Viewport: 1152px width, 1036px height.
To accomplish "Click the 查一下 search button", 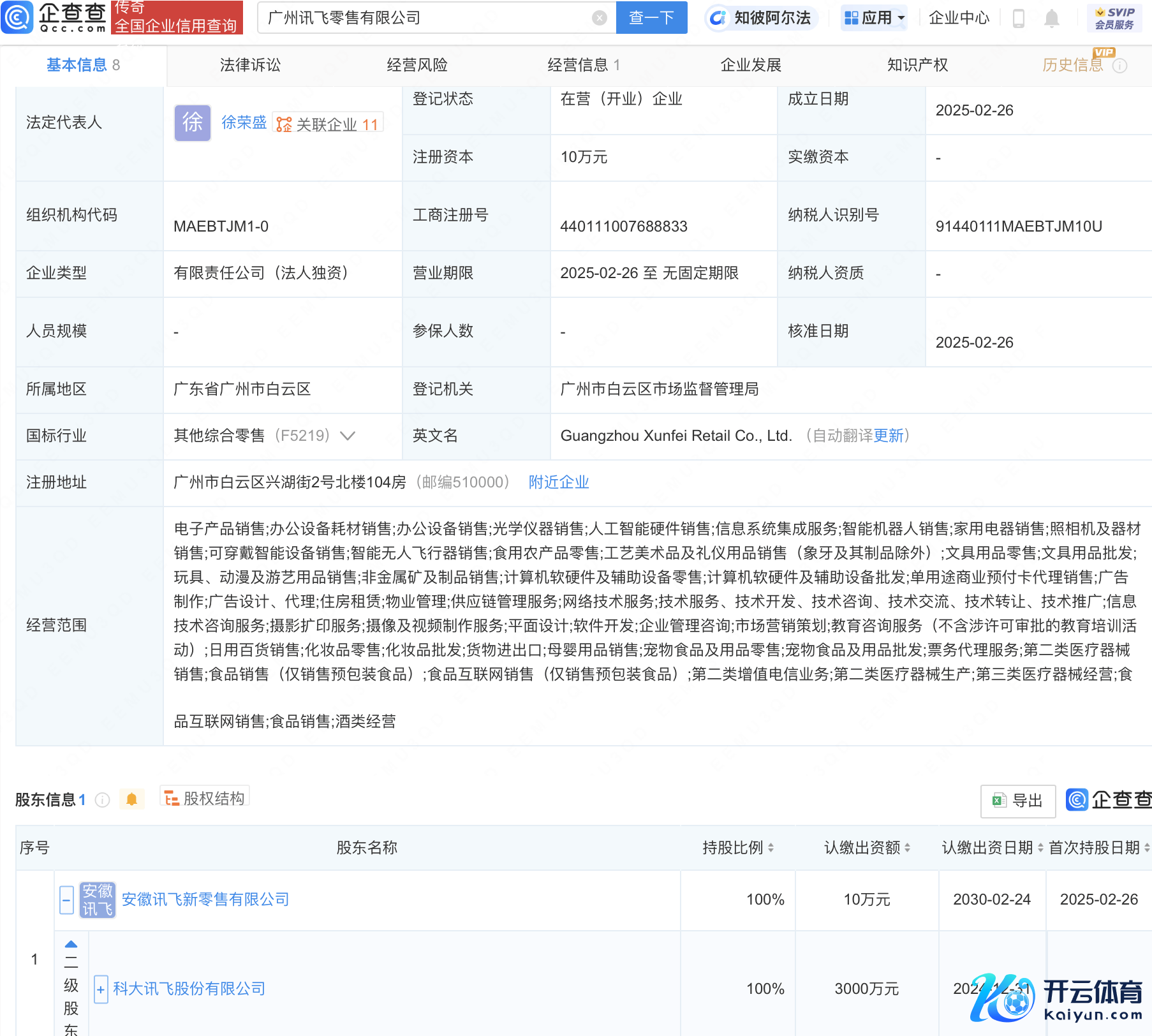I will (651, 18).
